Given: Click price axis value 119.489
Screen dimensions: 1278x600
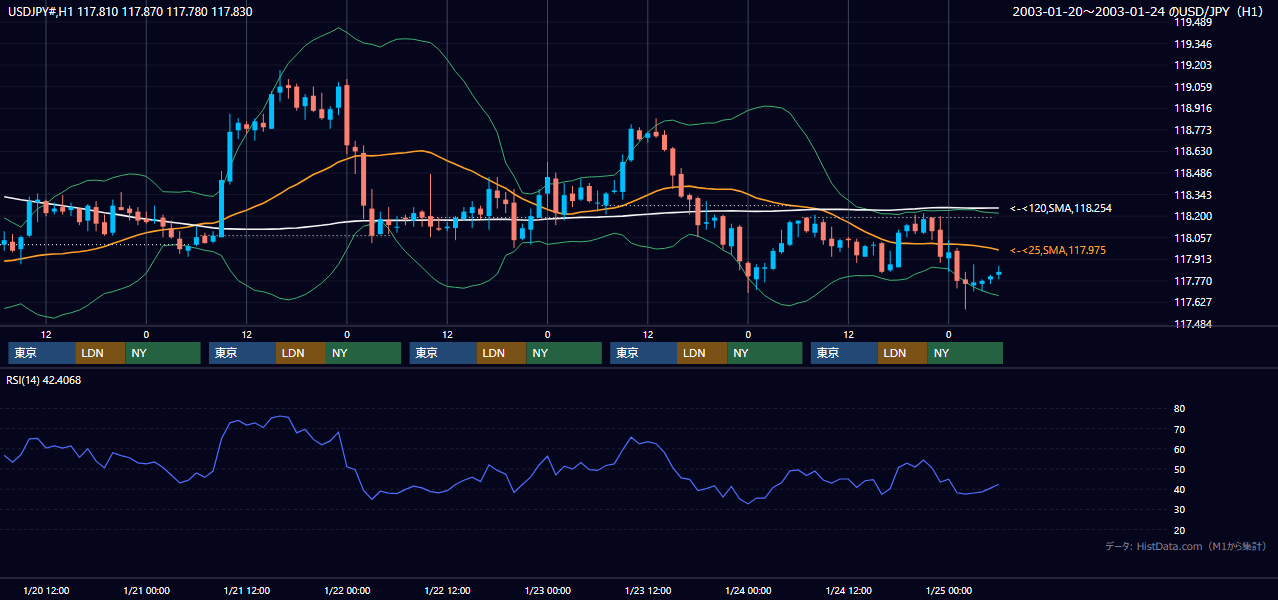Looking at the screenshot, I should pyautogui.click(x=1192, y=23).
